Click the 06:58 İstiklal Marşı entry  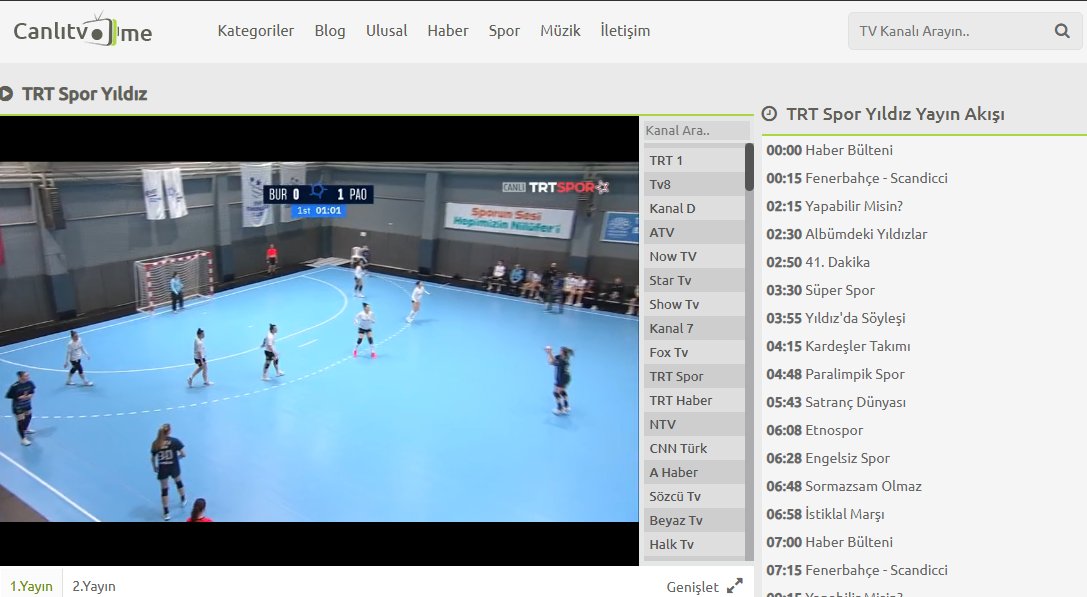coord(825,514)
